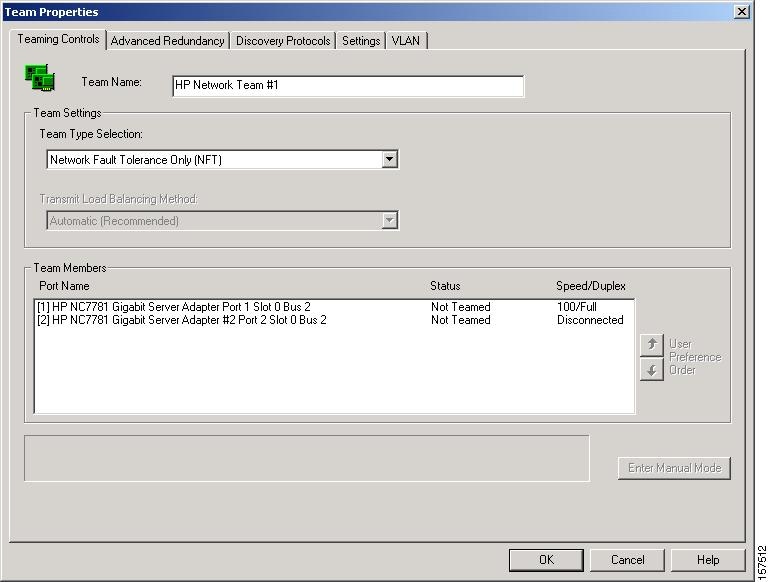Click Not Teamed status of adapter [1]
Viewport: 768px width, 582px height.
coord(460,307)
